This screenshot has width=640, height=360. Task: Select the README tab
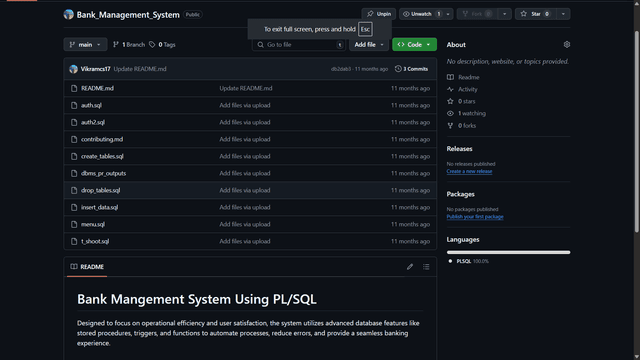pyautogui.click(x=87, y=267)
